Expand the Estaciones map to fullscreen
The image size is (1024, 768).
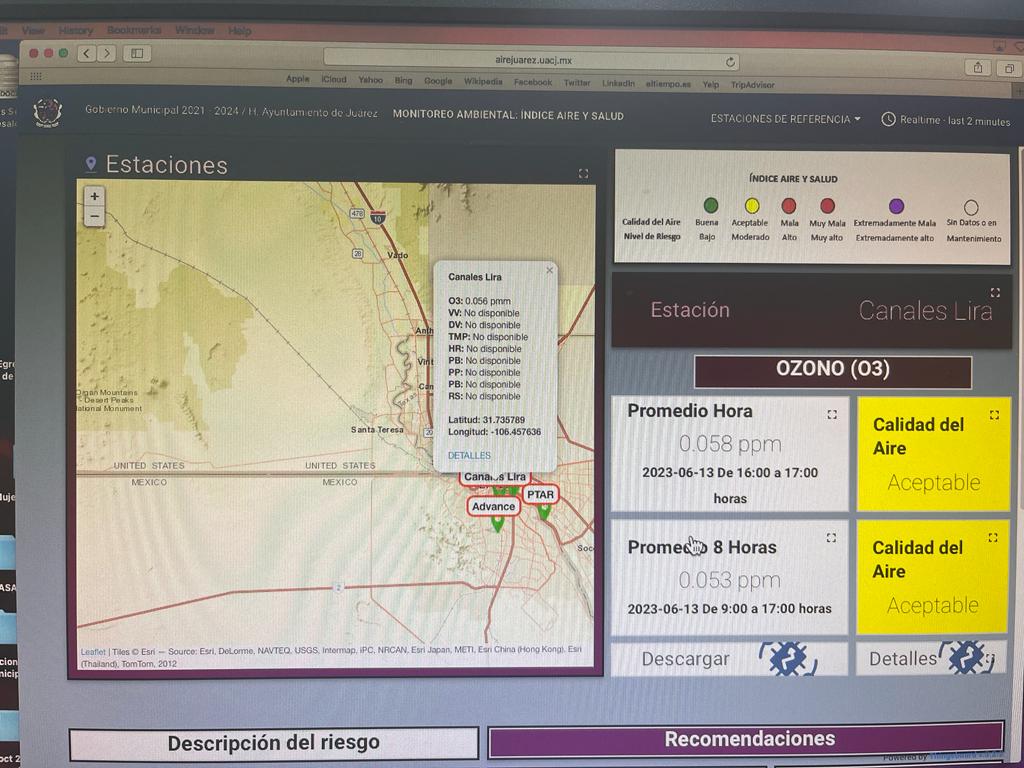583,173
